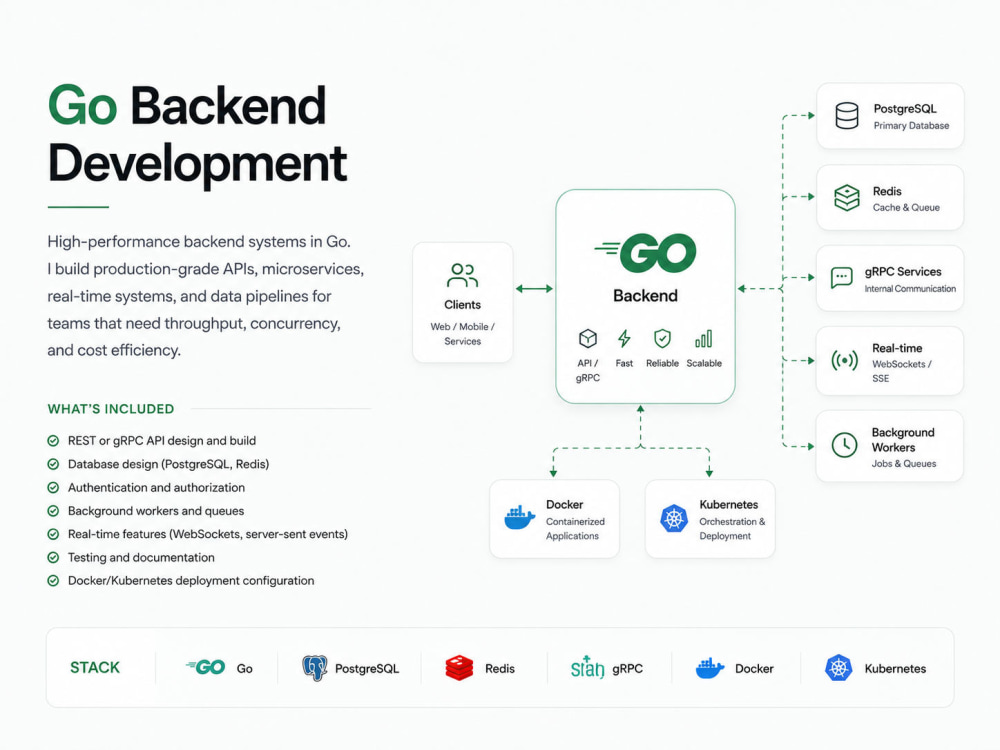Click the WHAT'S INCLUDED section heading
This screenshot has width=1000, height=750.
coord(111,409)
